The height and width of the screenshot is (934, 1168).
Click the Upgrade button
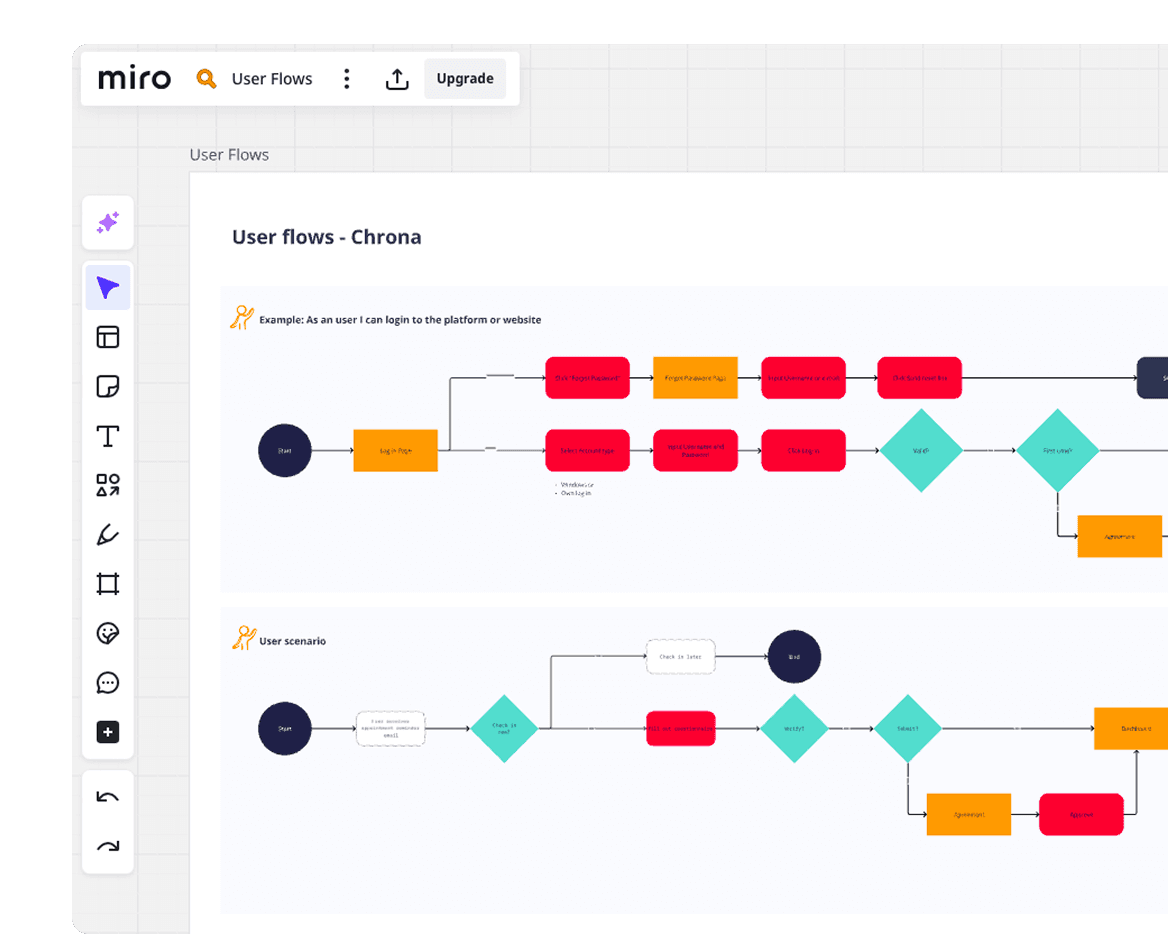pos(465,79)
